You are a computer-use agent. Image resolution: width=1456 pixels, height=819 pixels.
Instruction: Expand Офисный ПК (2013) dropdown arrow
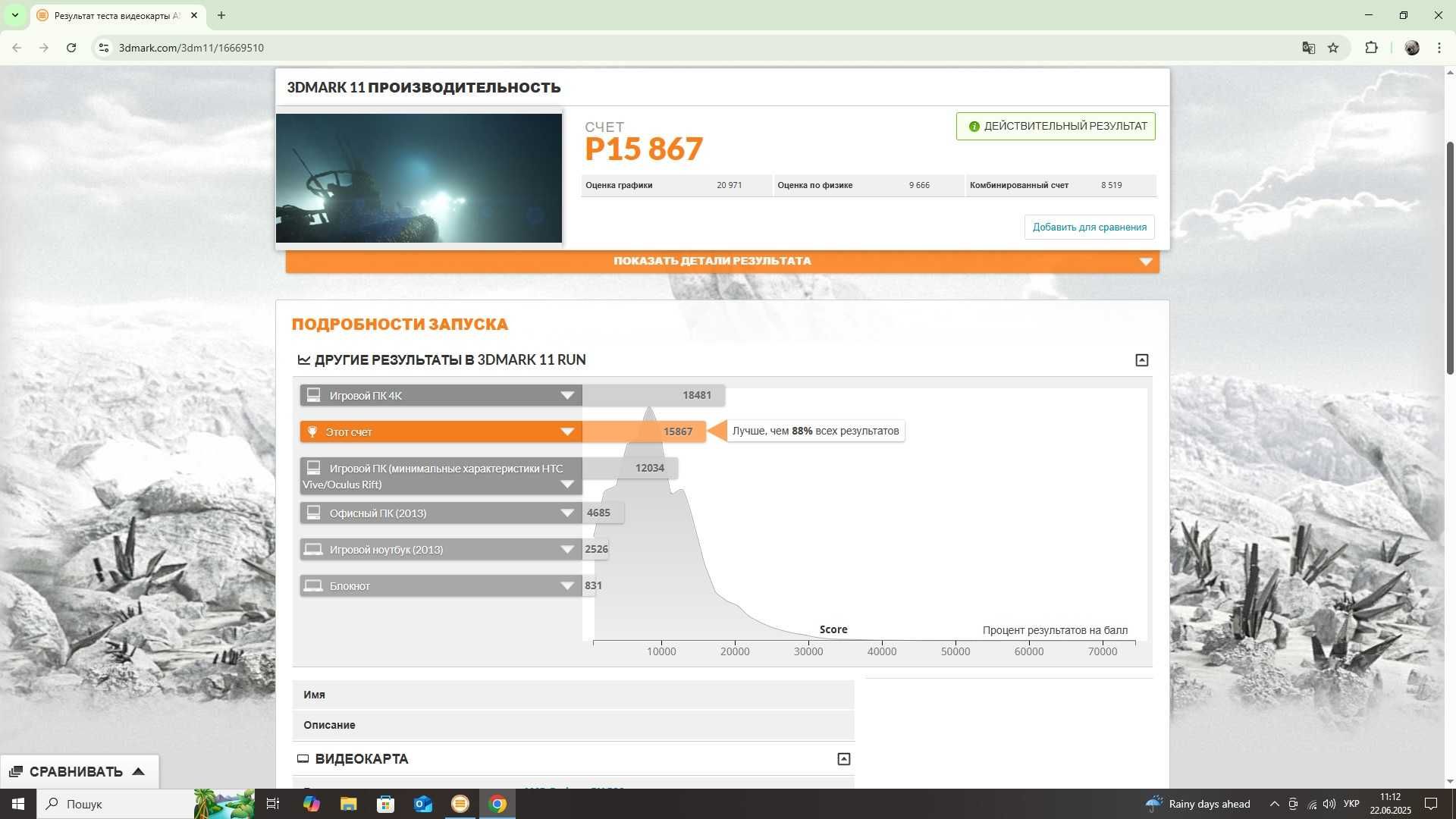[567, 513]
